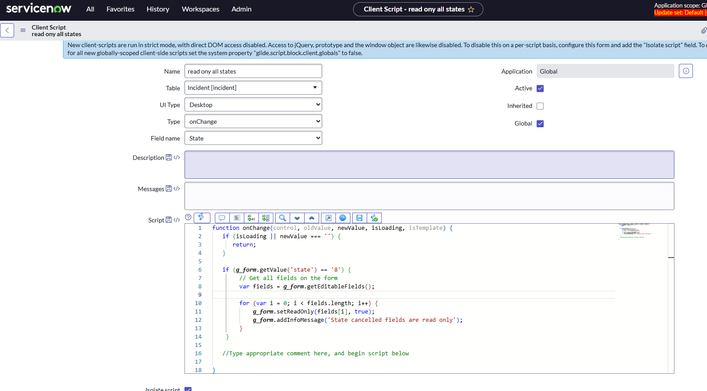Viewport: 707px width, 391px height.
Task: Open the ServiceNow home logo
Action: click(39, 9)
